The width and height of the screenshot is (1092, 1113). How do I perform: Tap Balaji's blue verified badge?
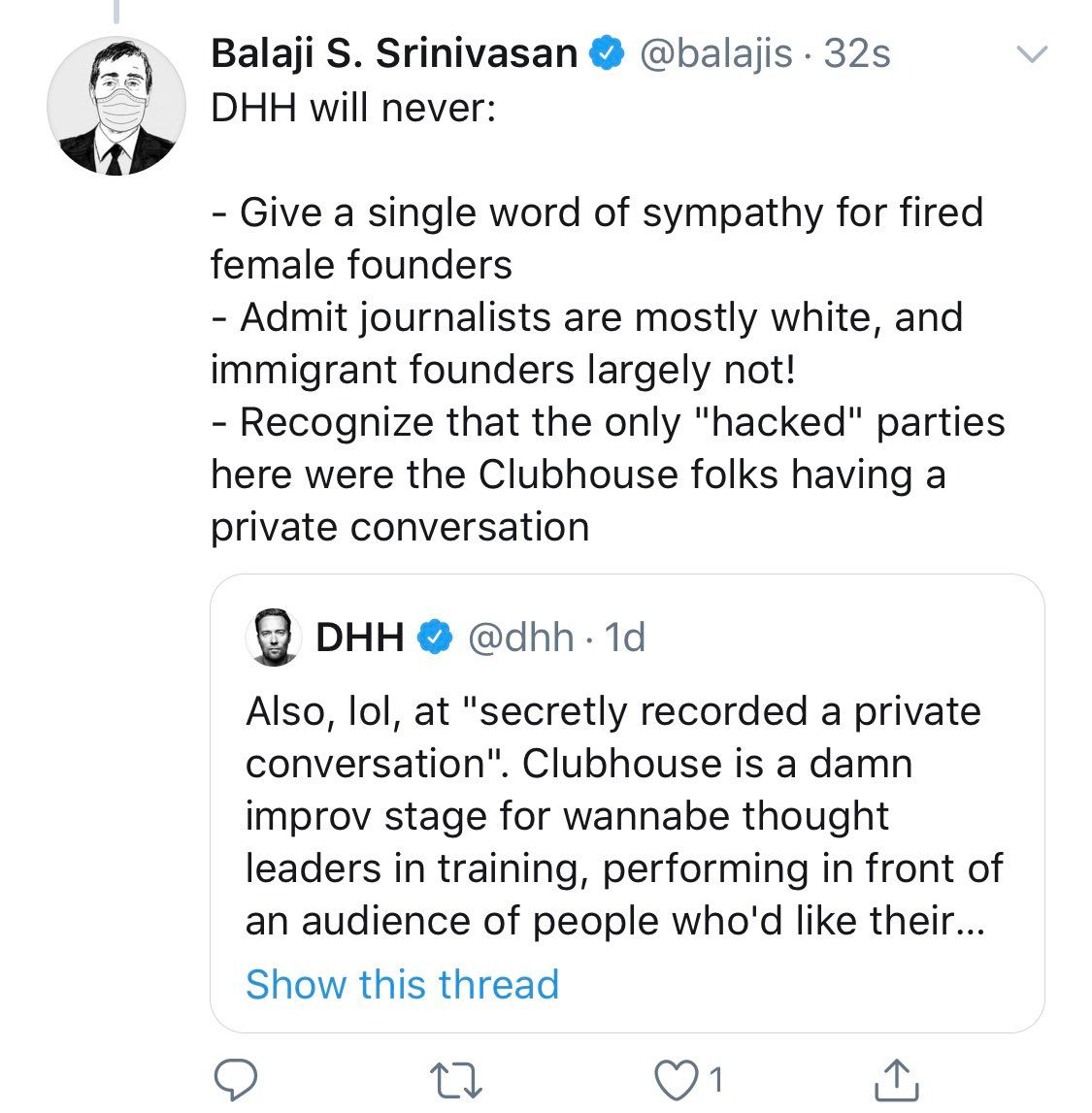(x=607, y=54)
